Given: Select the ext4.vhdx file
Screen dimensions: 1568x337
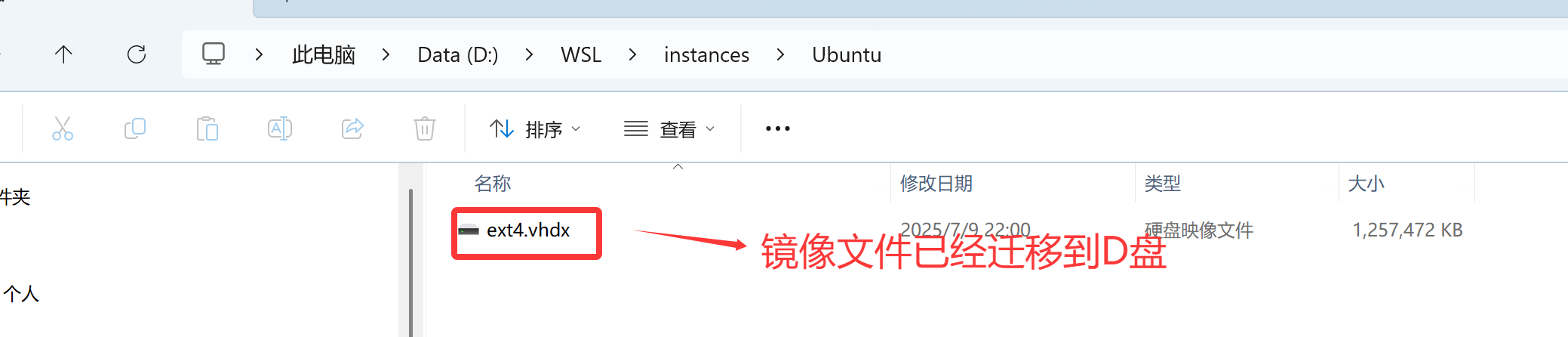Looking at the screenshot, I should [528, 230].
